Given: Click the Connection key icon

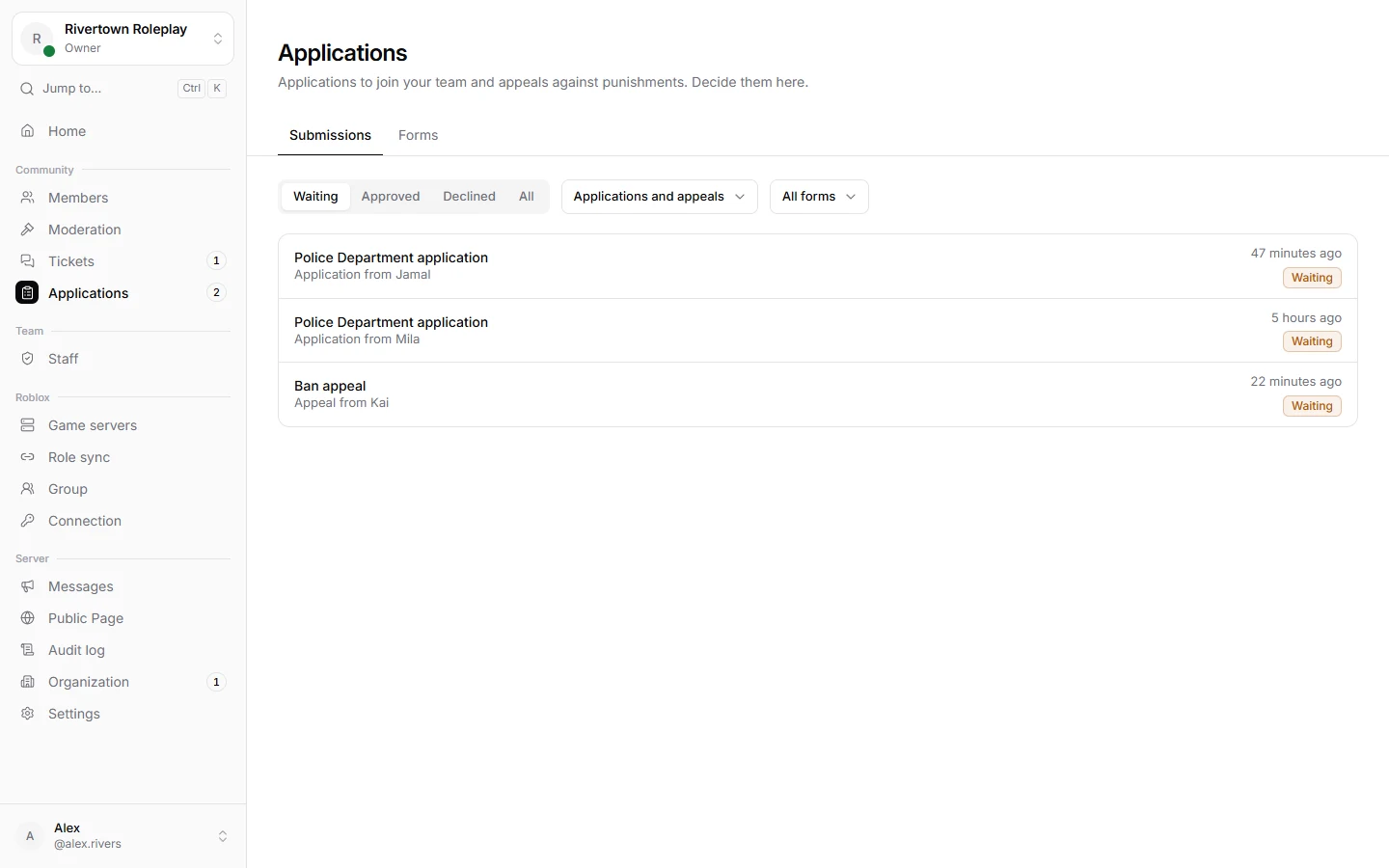Looking at the screenshot, I should 28,521.
